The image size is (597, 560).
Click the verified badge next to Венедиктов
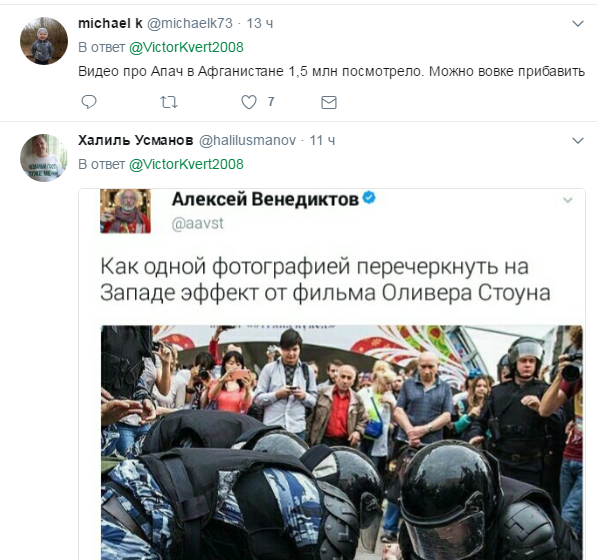[369, 198]
